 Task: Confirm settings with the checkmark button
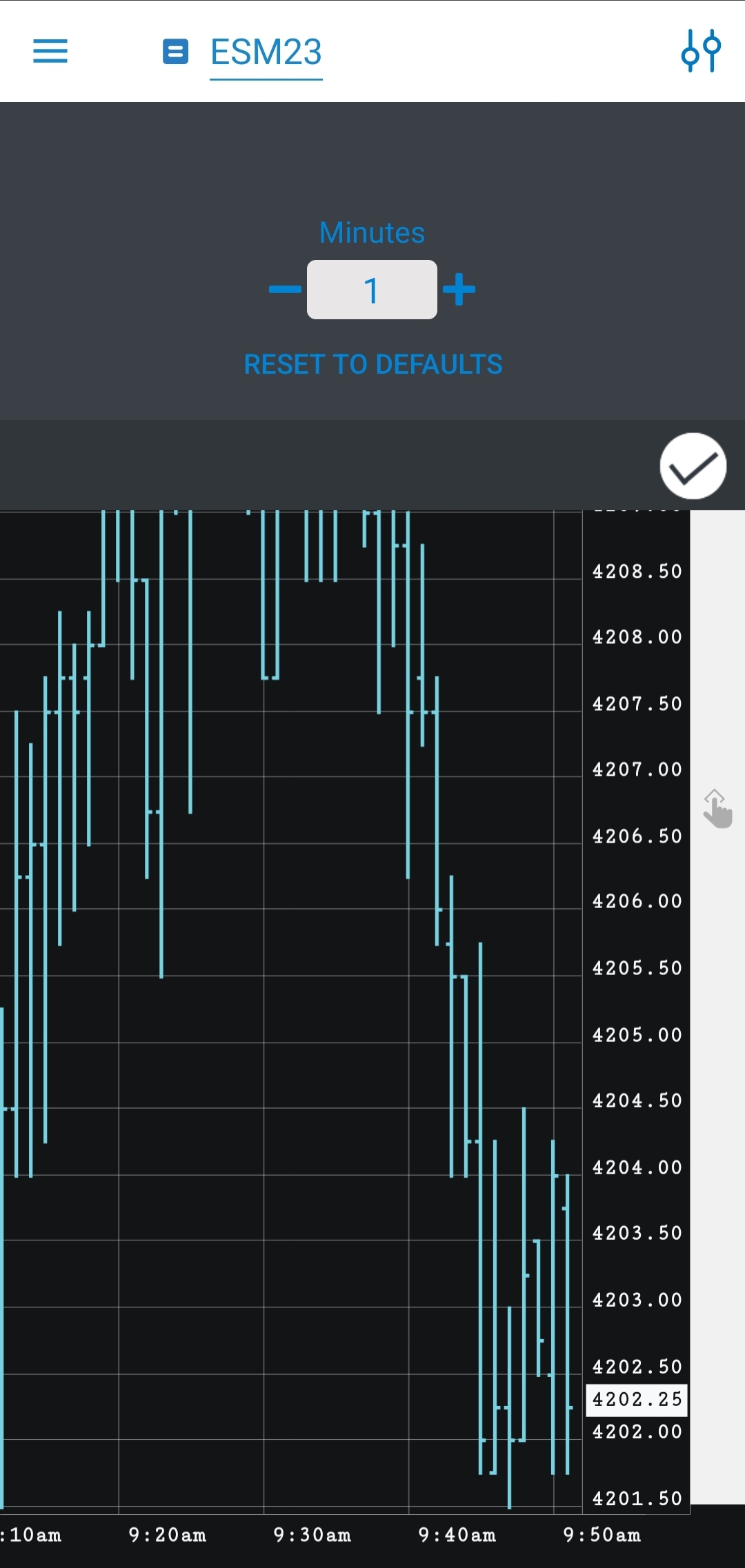coord(693,466)
